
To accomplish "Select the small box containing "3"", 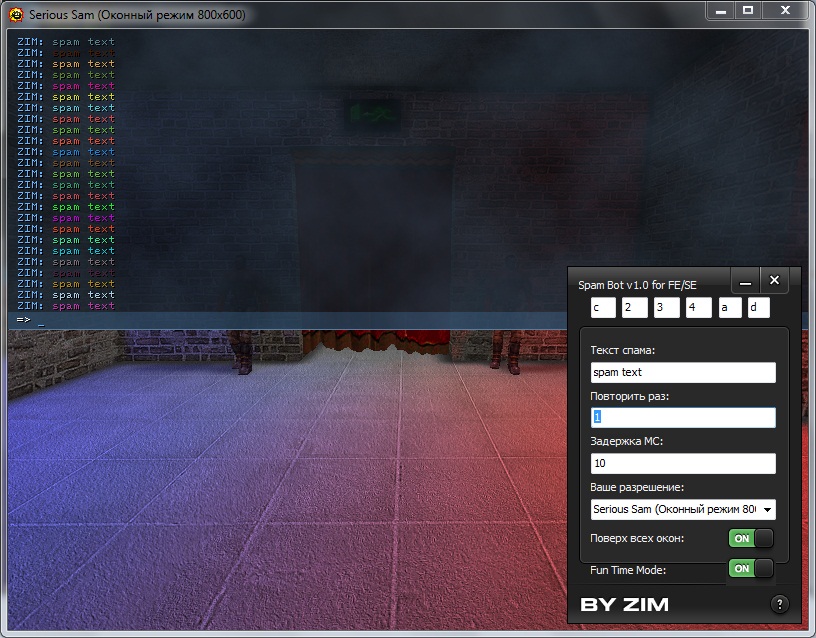I will click(x=667, y=308).
